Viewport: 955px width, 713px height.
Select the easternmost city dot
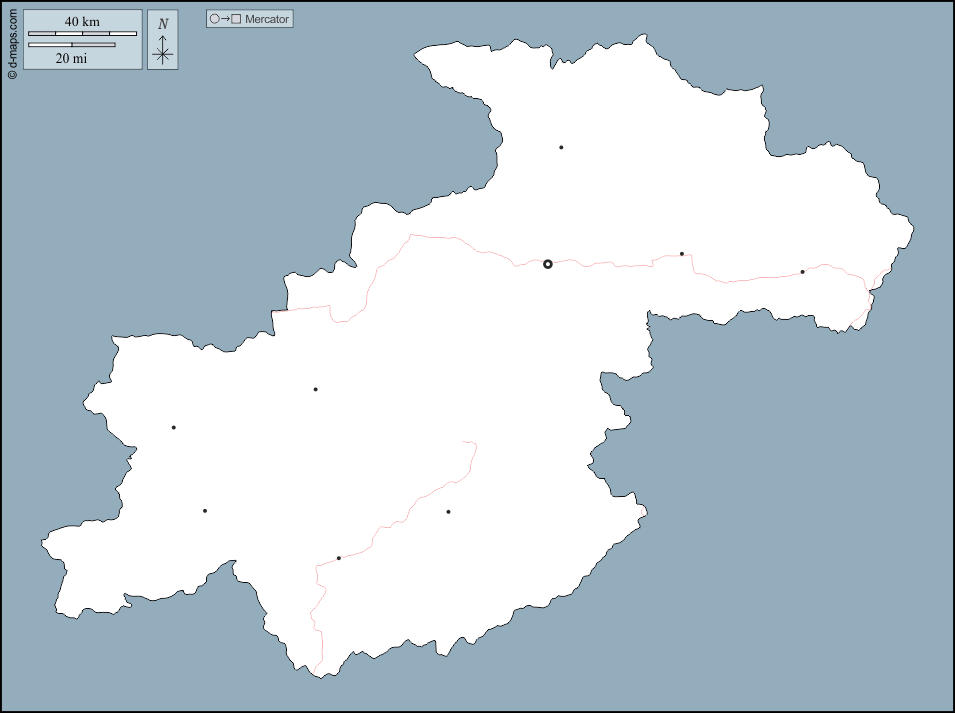click(802, 272)
